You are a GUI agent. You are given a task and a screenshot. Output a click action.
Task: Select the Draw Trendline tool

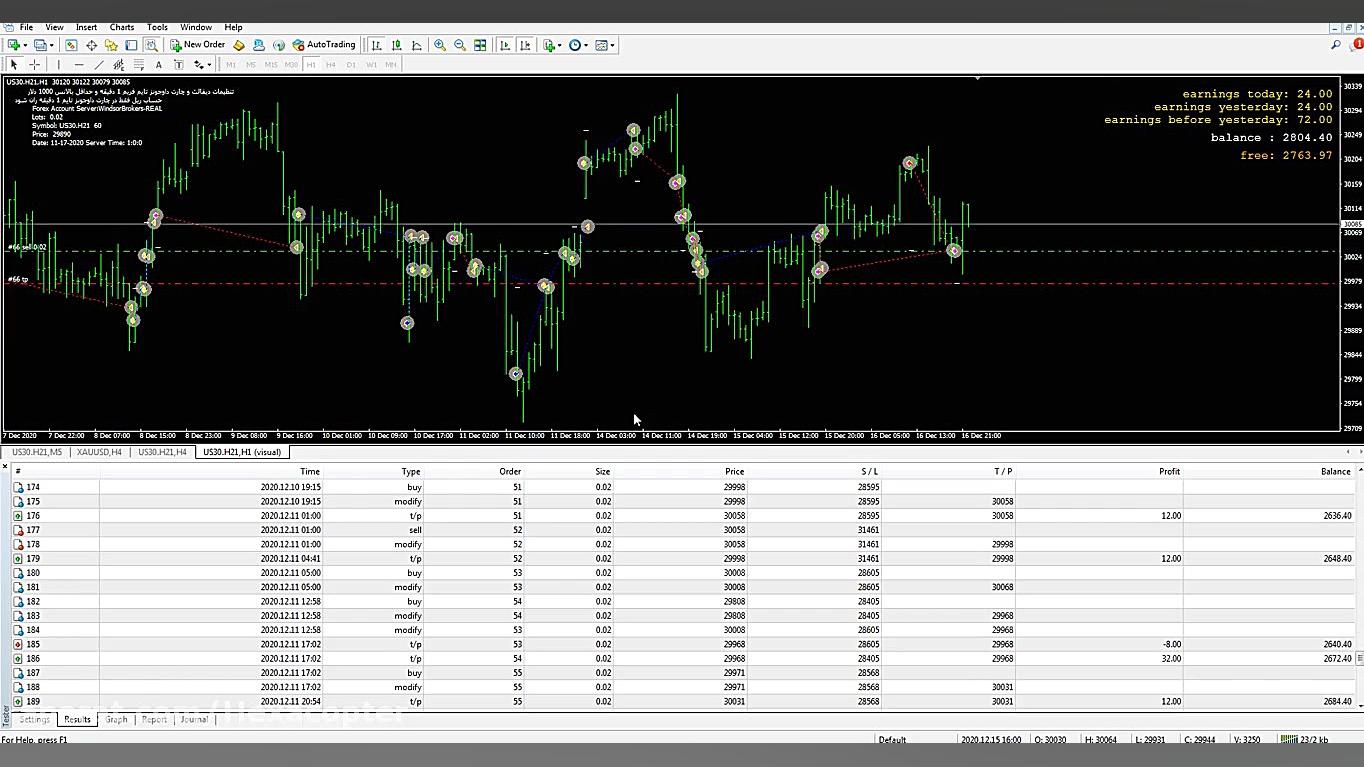(98, 65)
